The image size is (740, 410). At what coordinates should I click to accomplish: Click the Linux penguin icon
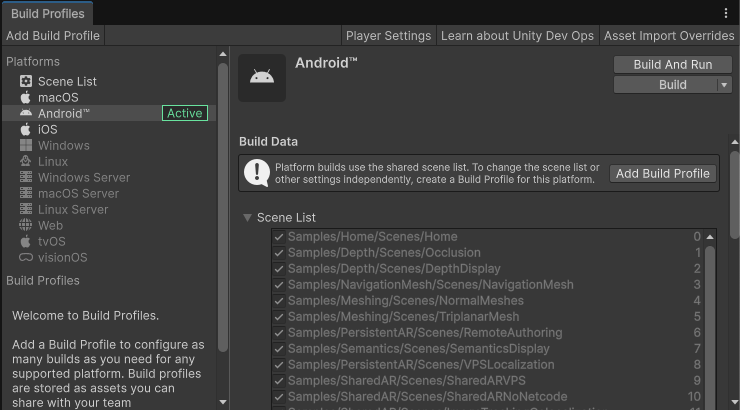26,161
